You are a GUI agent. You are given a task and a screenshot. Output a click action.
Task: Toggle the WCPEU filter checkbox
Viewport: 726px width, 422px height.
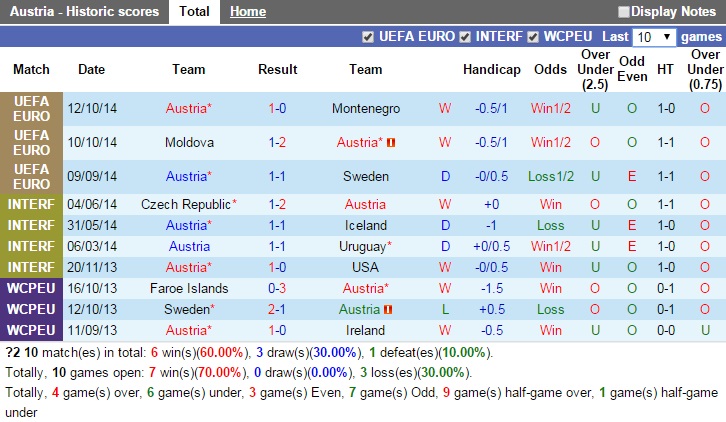tap(534, 37)
